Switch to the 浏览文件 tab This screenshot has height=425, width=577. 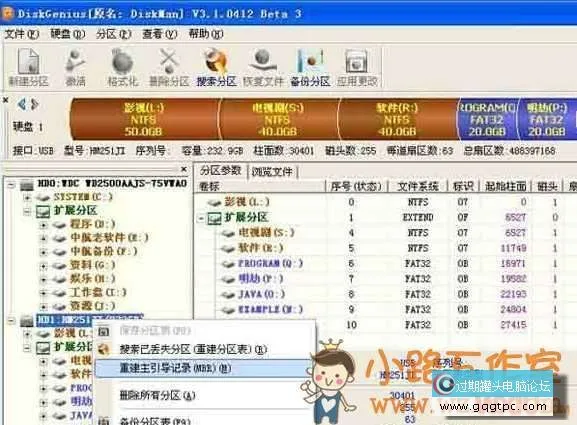[273, 171]
